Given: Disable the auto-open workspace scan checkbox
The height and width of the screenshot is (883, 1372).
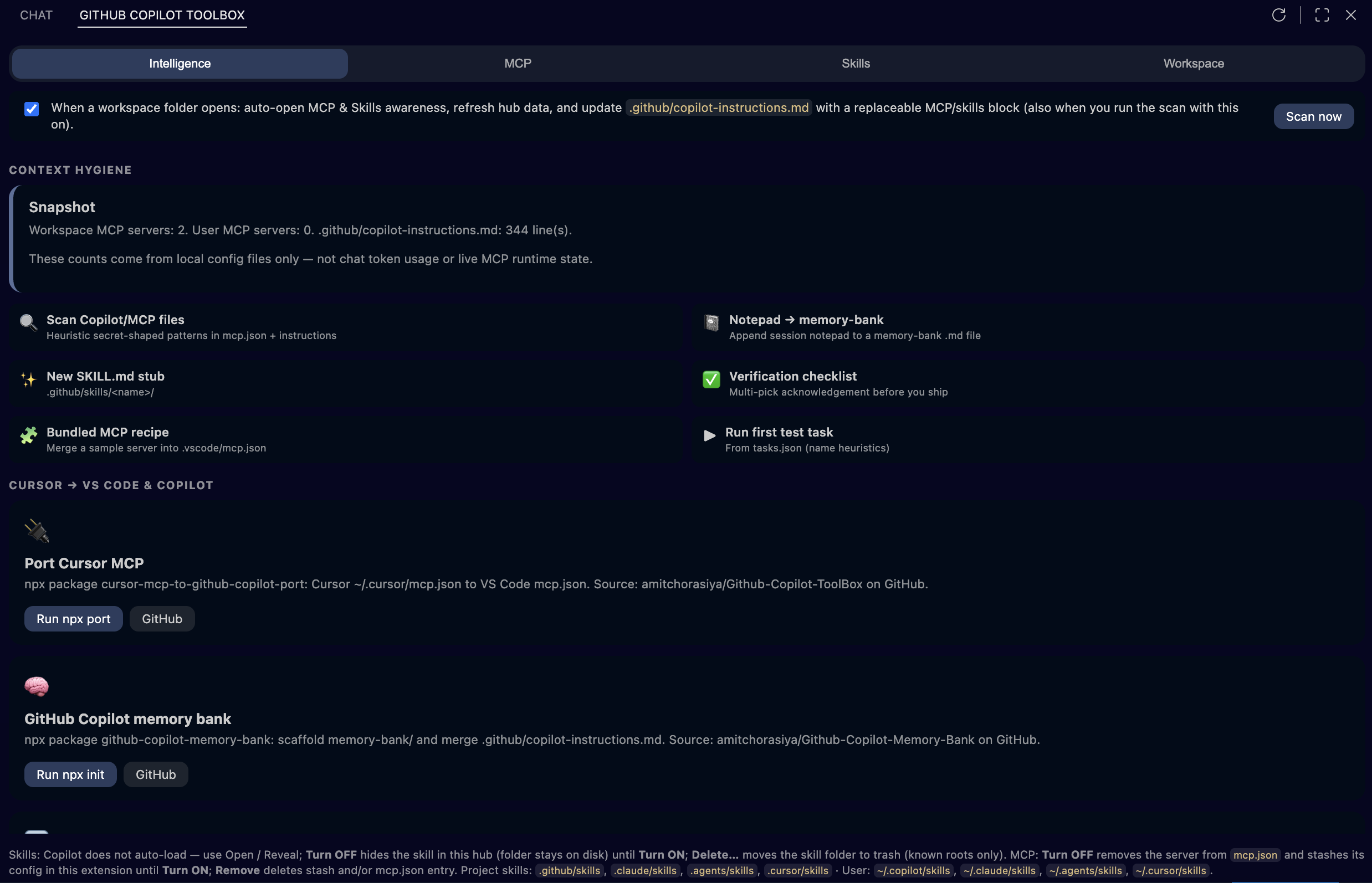Looking at the screenshot, I should [32, 109].
